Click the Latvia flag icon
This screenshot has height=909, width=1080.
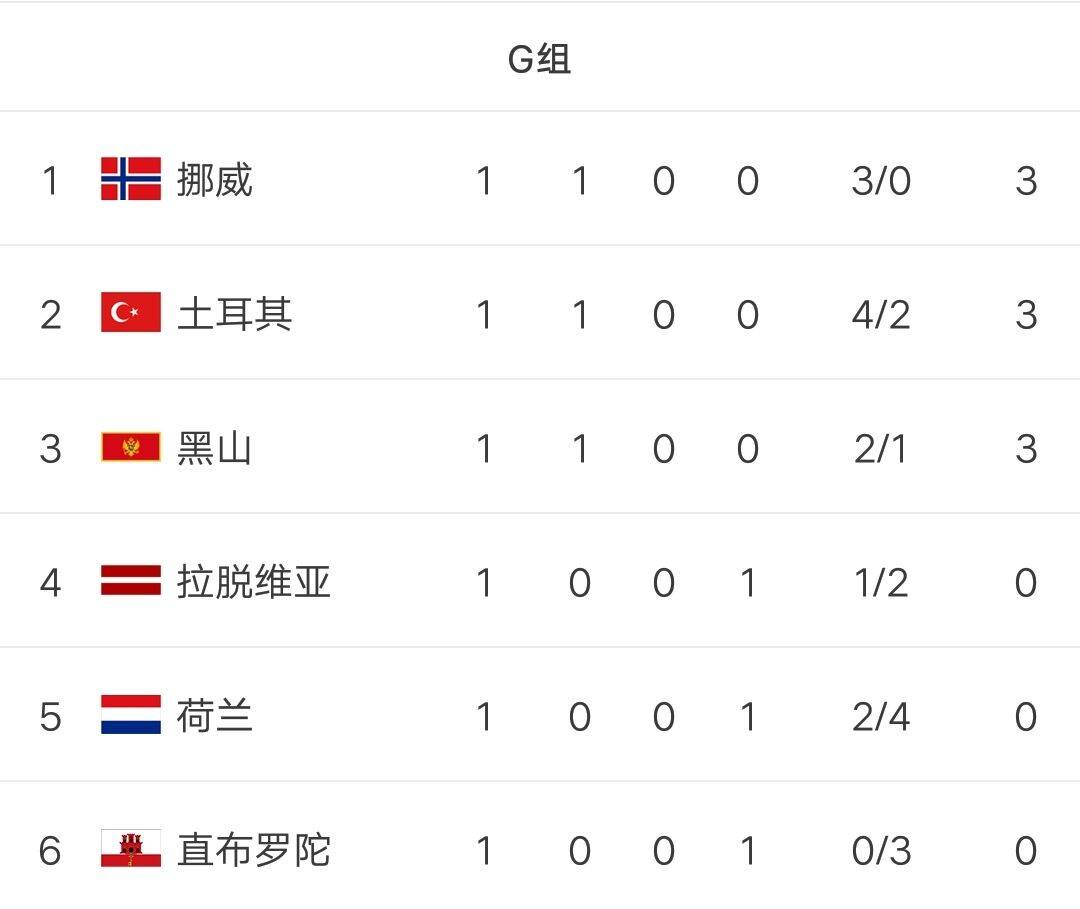(x=131, y=580)
